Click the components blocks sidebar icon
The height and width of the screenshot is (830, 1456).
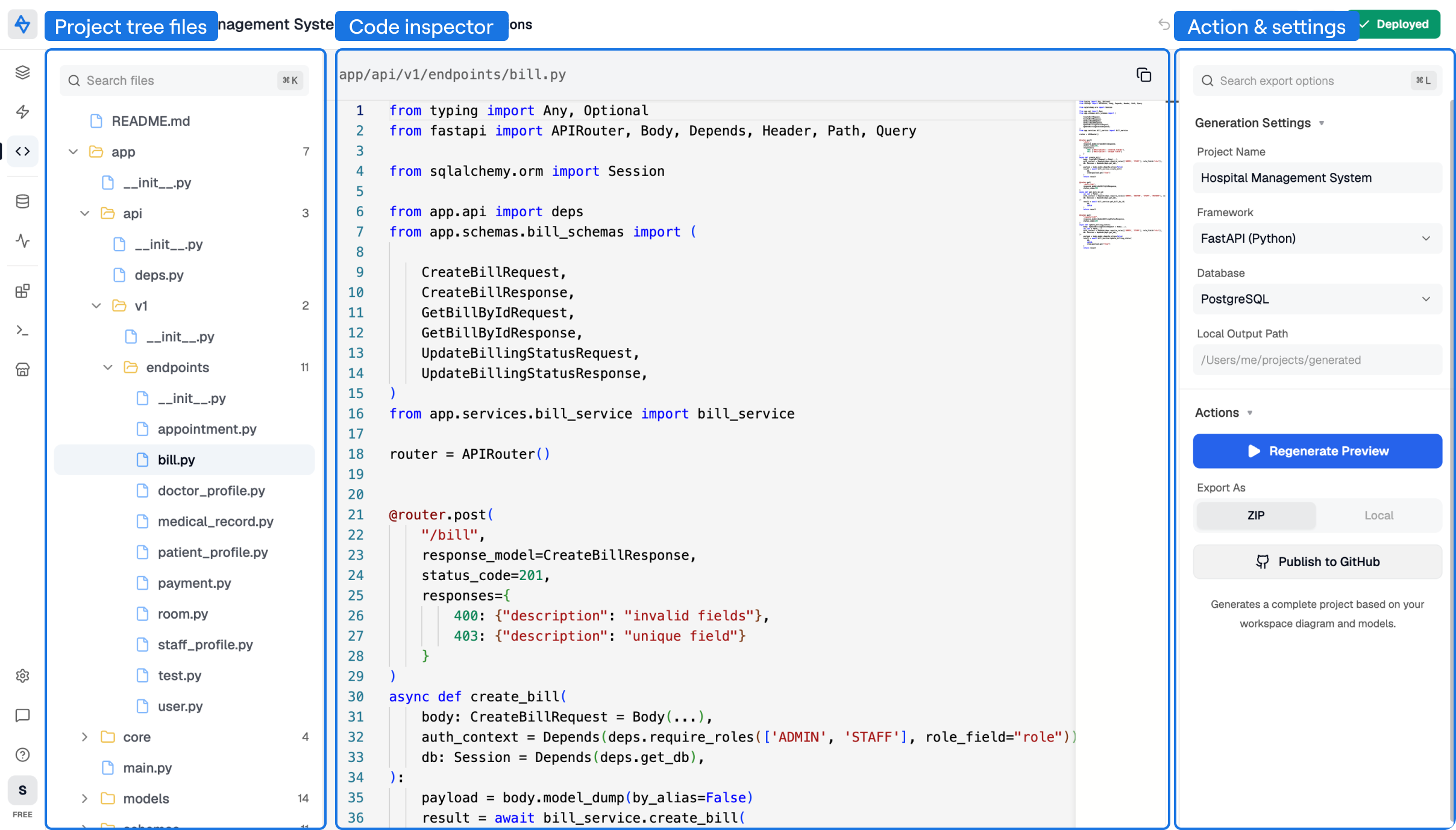22,291
